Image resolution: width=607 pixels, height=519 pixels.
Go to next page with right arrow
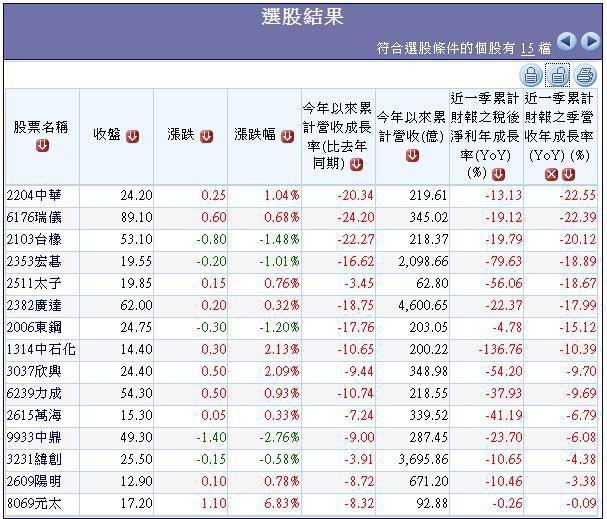590,41
